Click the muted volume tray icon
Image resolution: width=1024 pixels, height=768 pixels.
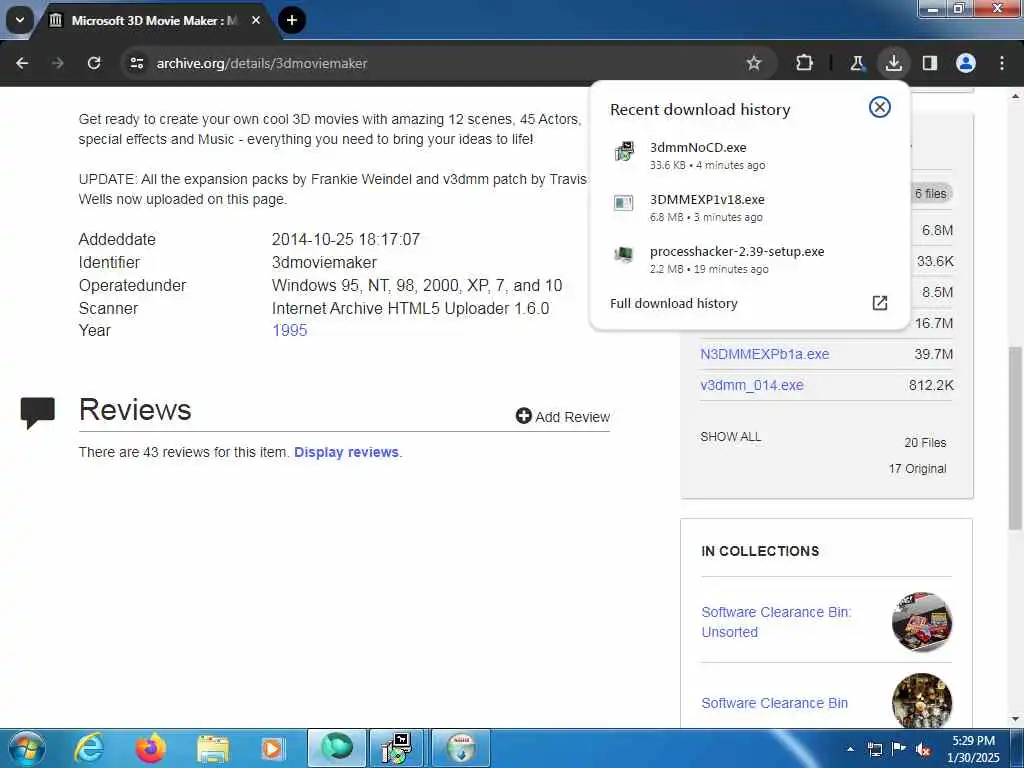923,749
